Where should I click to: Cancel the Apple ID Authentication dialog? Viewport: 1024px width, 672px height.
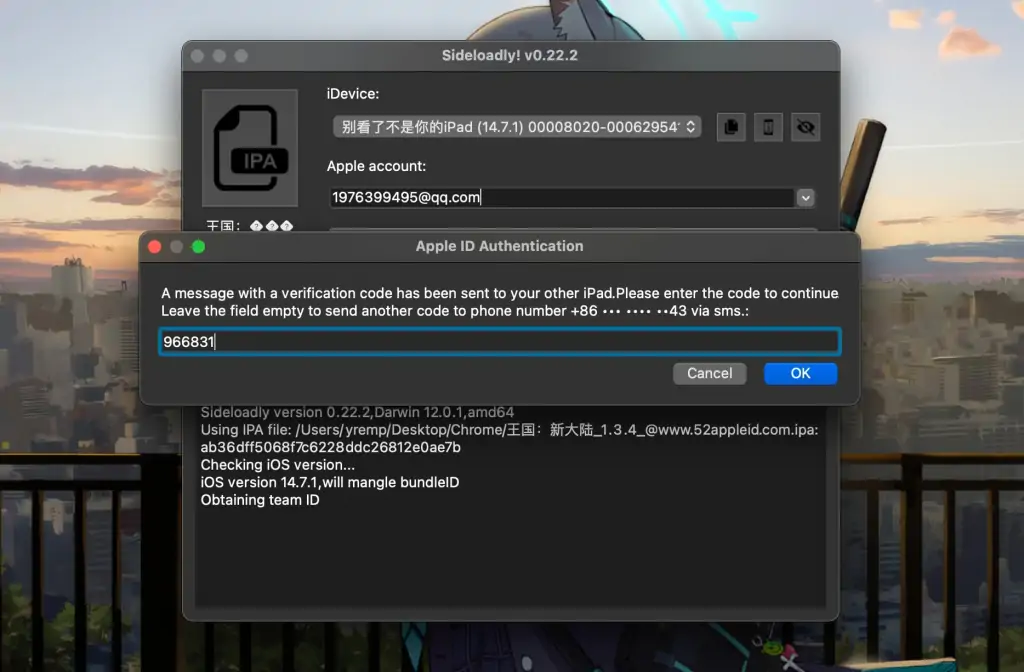click(709, 374)
